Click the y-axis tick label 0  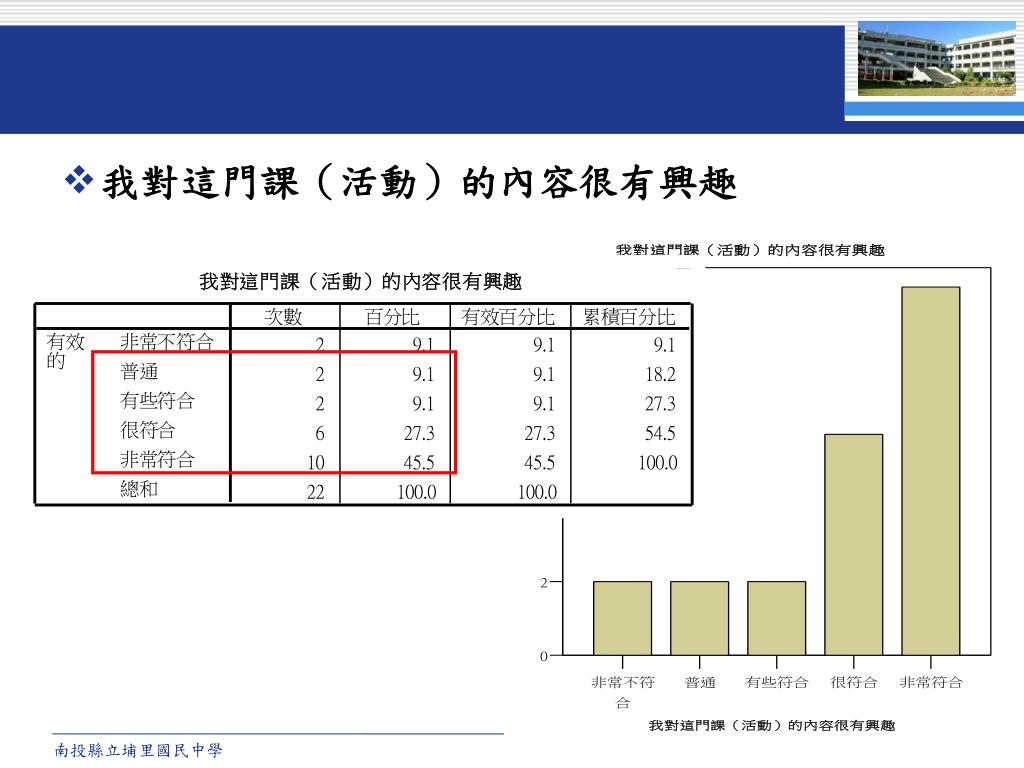(x=543, y=656)
